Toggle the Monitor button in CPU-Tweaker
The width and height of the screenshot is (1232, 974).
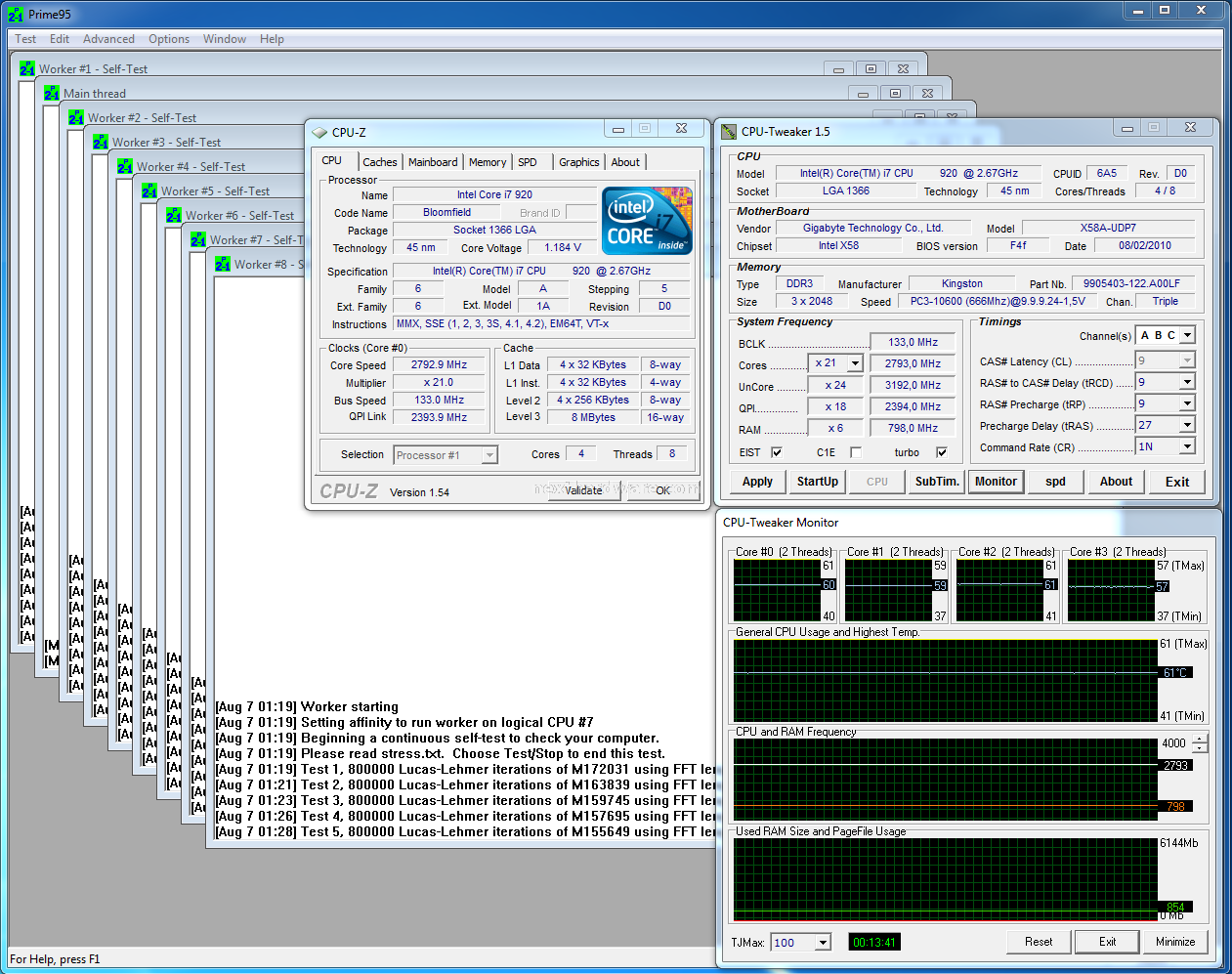996,482
